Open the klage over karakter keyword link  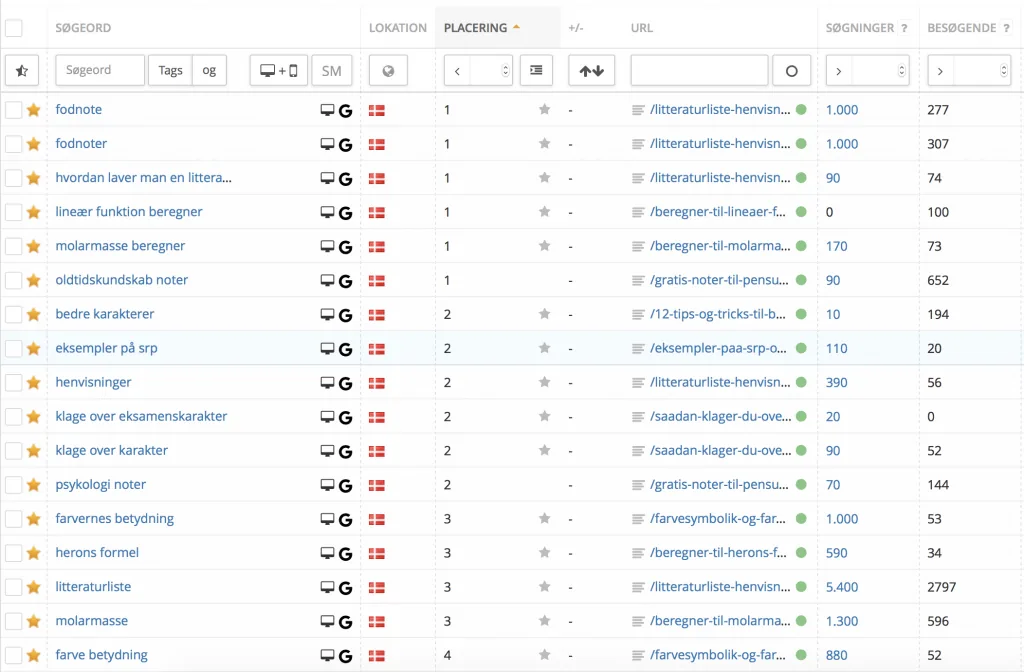(112, 451)
